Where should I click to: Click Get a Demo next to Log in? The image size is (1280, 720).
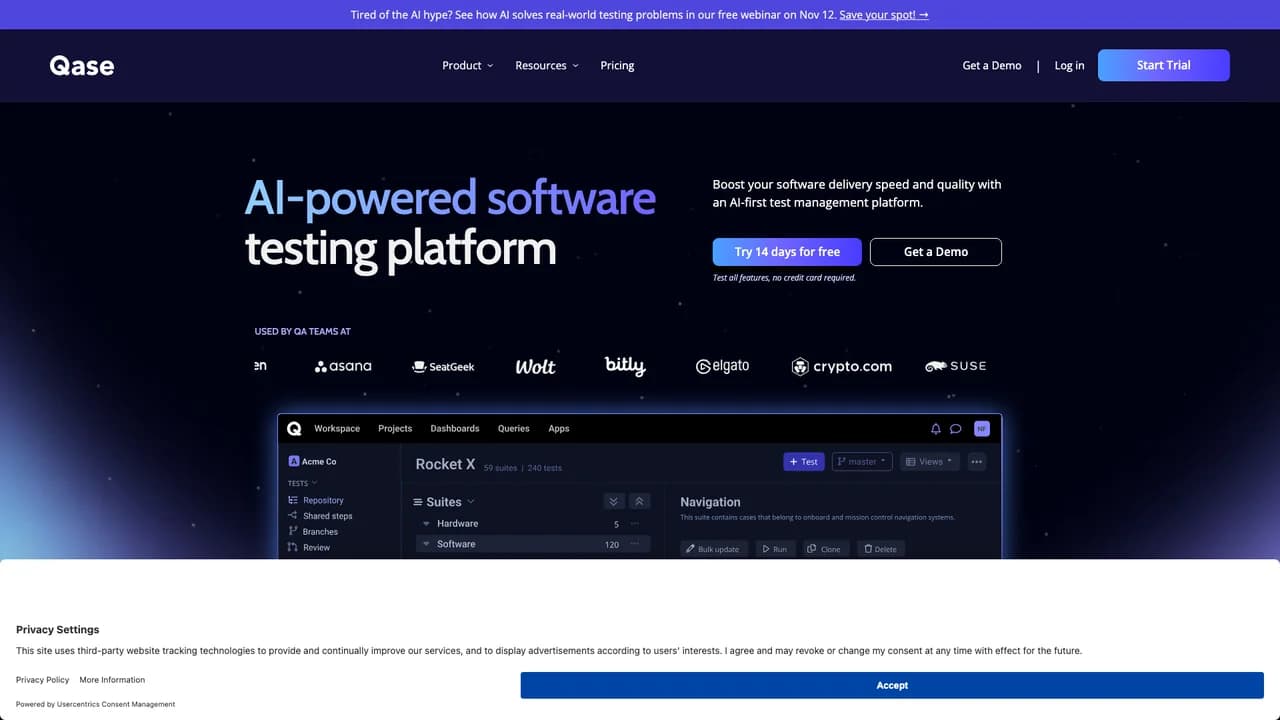click(992, 65)
